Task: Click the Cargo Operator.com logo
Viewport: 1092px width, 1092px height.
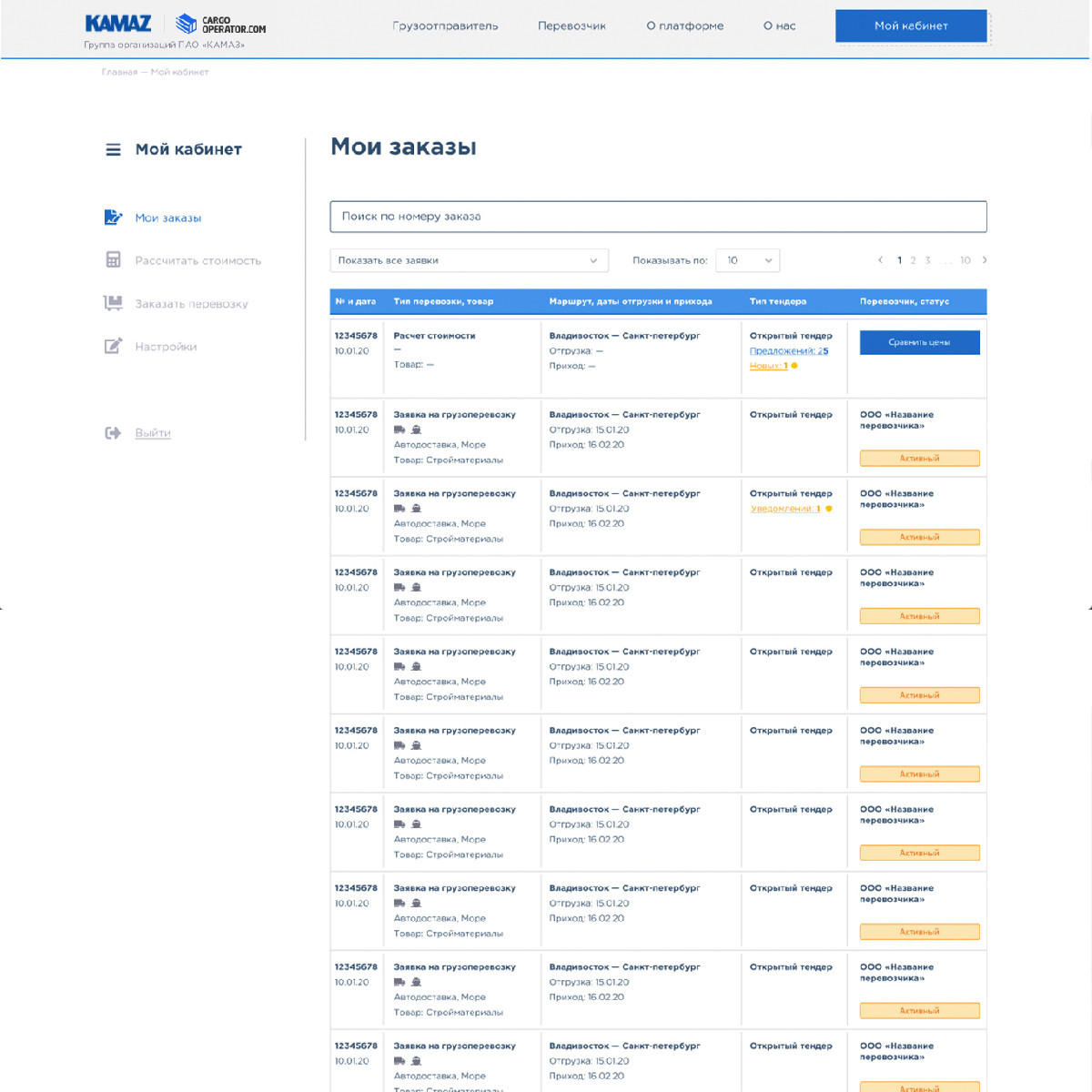Action: point(221,25)
